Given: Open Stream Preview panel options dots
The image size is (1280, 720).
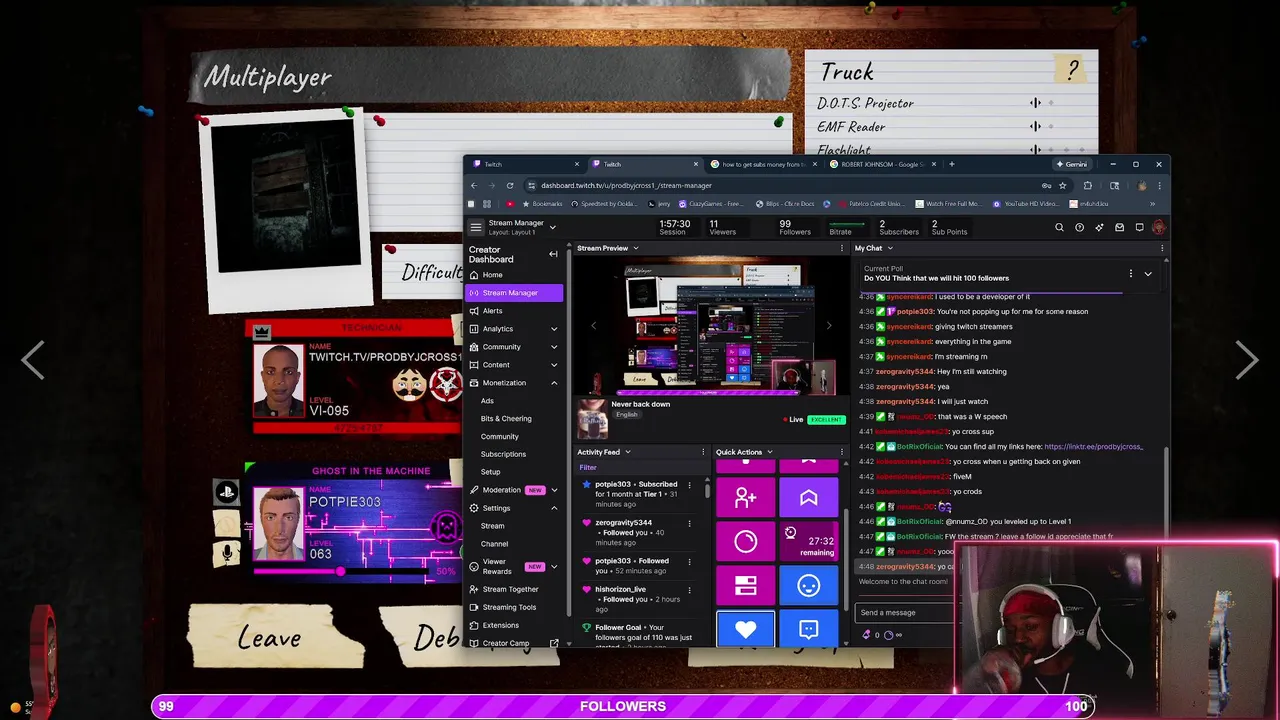Looking at the screenshot, I should click(x=842, y=248).
